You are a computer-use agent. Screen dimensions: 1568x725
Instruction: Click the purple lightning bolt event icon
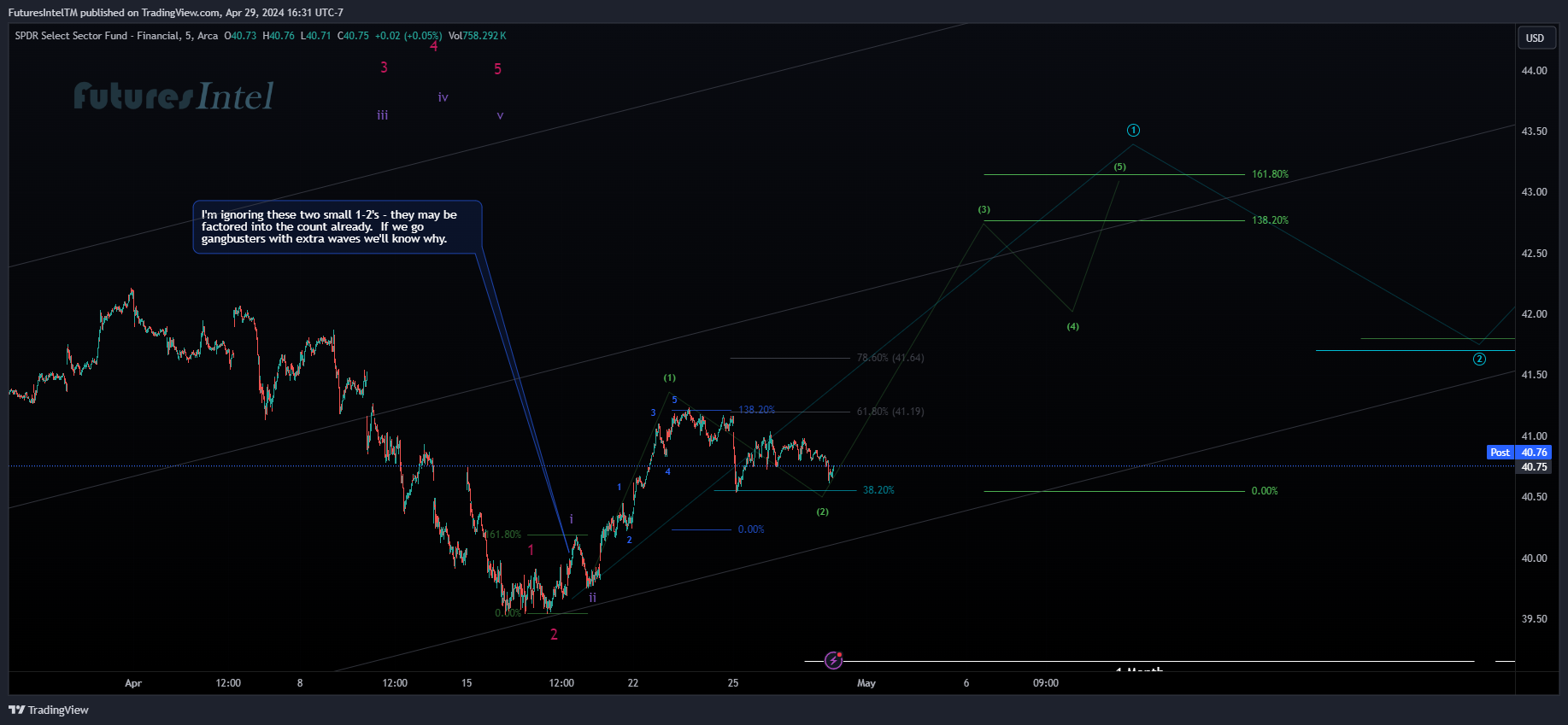point(833,660)
